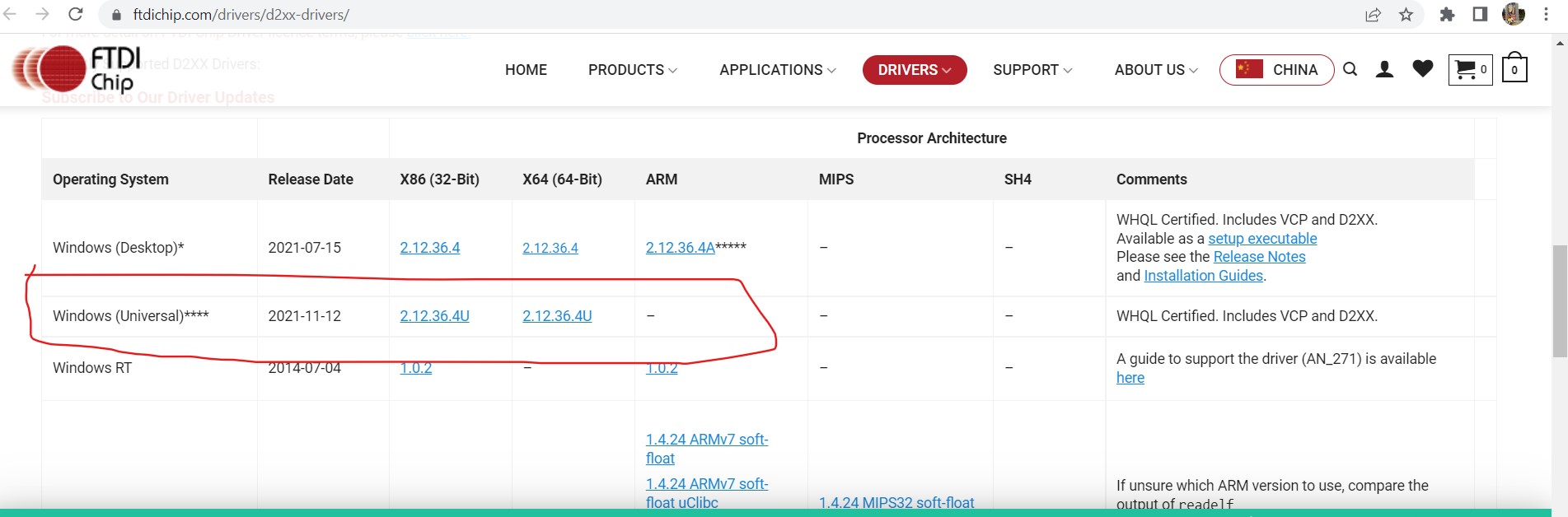Download Windows Desktop X86 2.12.36.4 driver
Viewport: 1568px width, 517px height.
tap(430, 248)
